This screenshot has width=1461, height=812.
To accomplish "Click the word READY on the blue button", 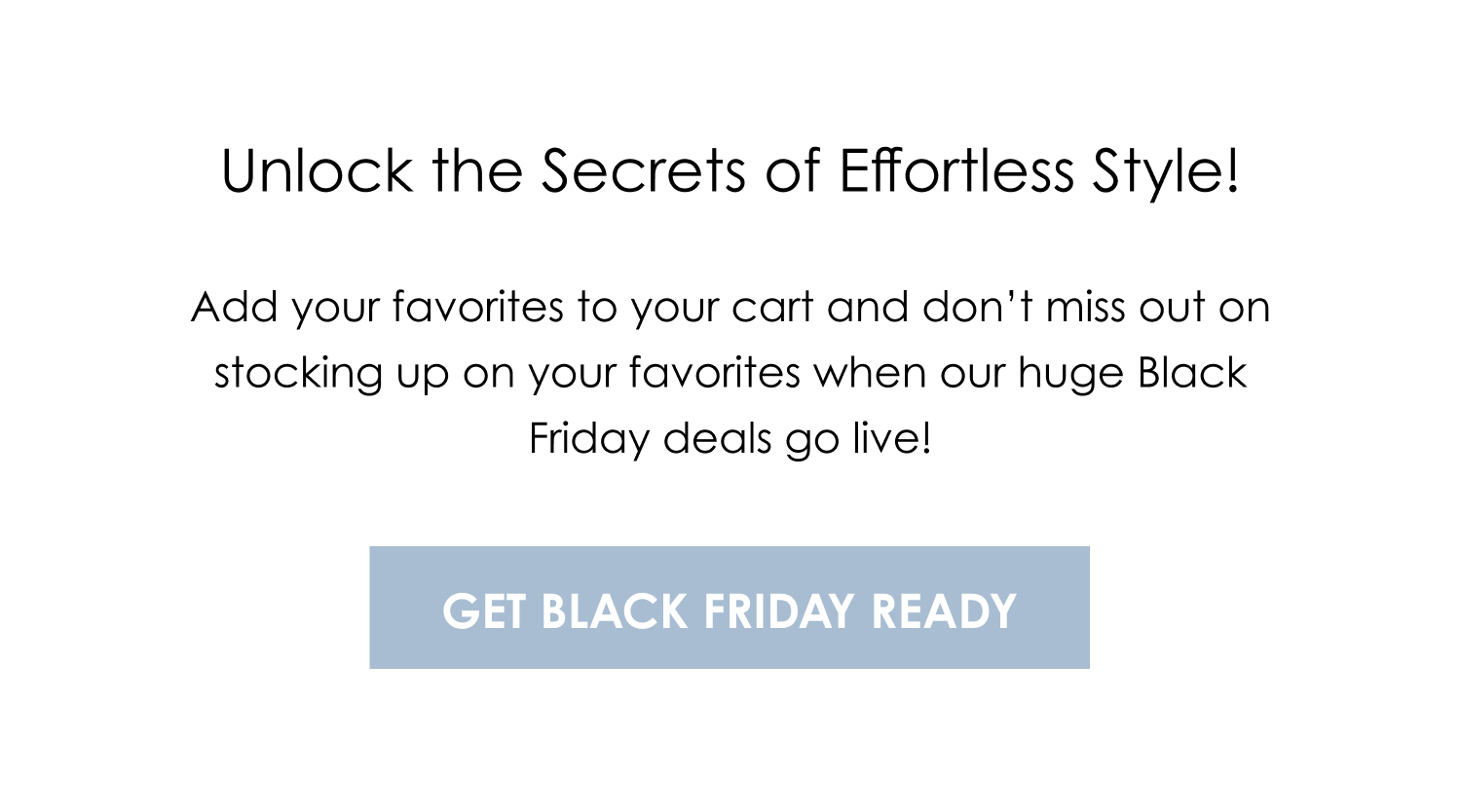I will (944, 611).
